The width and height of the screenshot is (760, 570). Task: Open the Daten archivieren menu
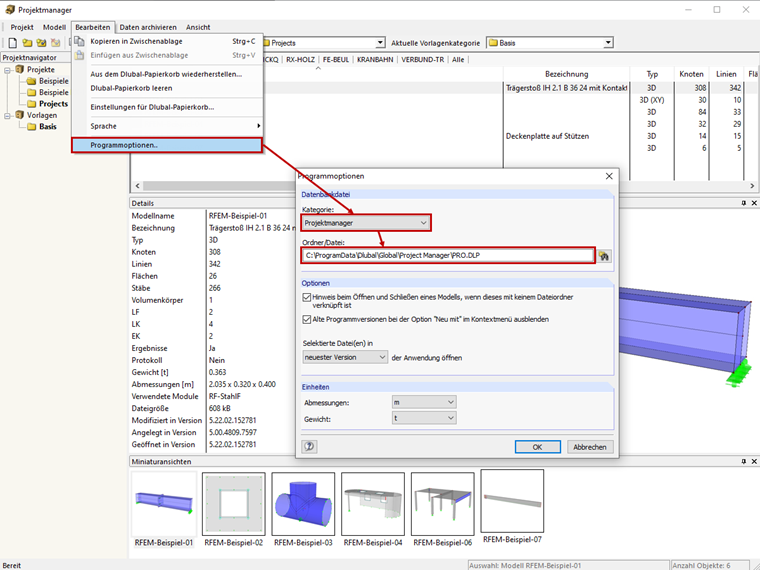point(148,27)
